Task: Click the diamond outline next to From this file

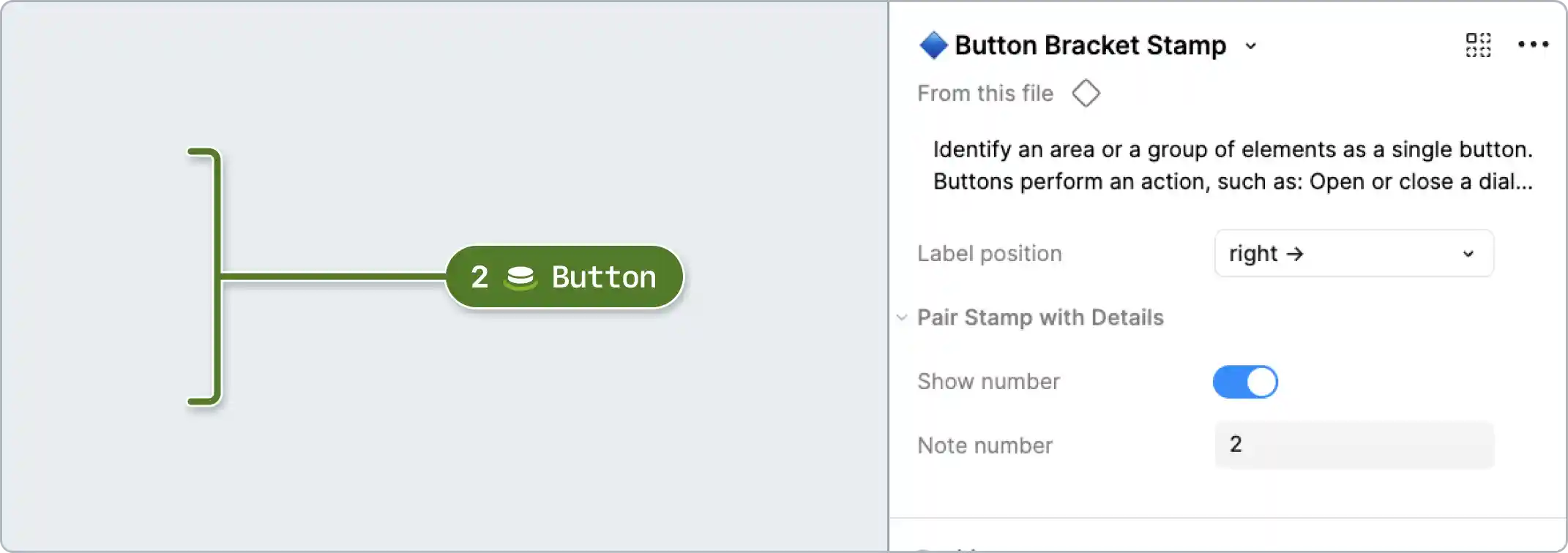Action: point(1086,93)
